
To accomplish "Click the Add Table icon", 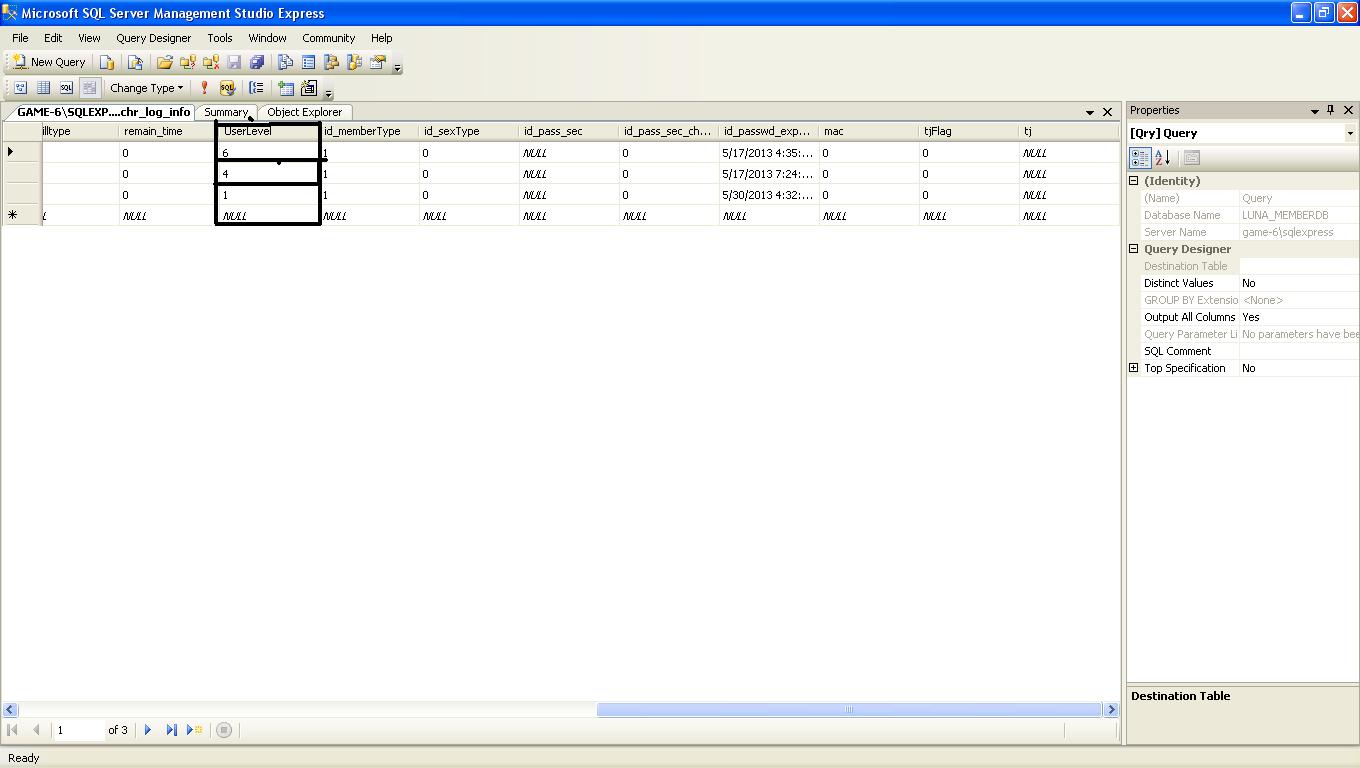I will pyautogui.click(x=286, y=88).
